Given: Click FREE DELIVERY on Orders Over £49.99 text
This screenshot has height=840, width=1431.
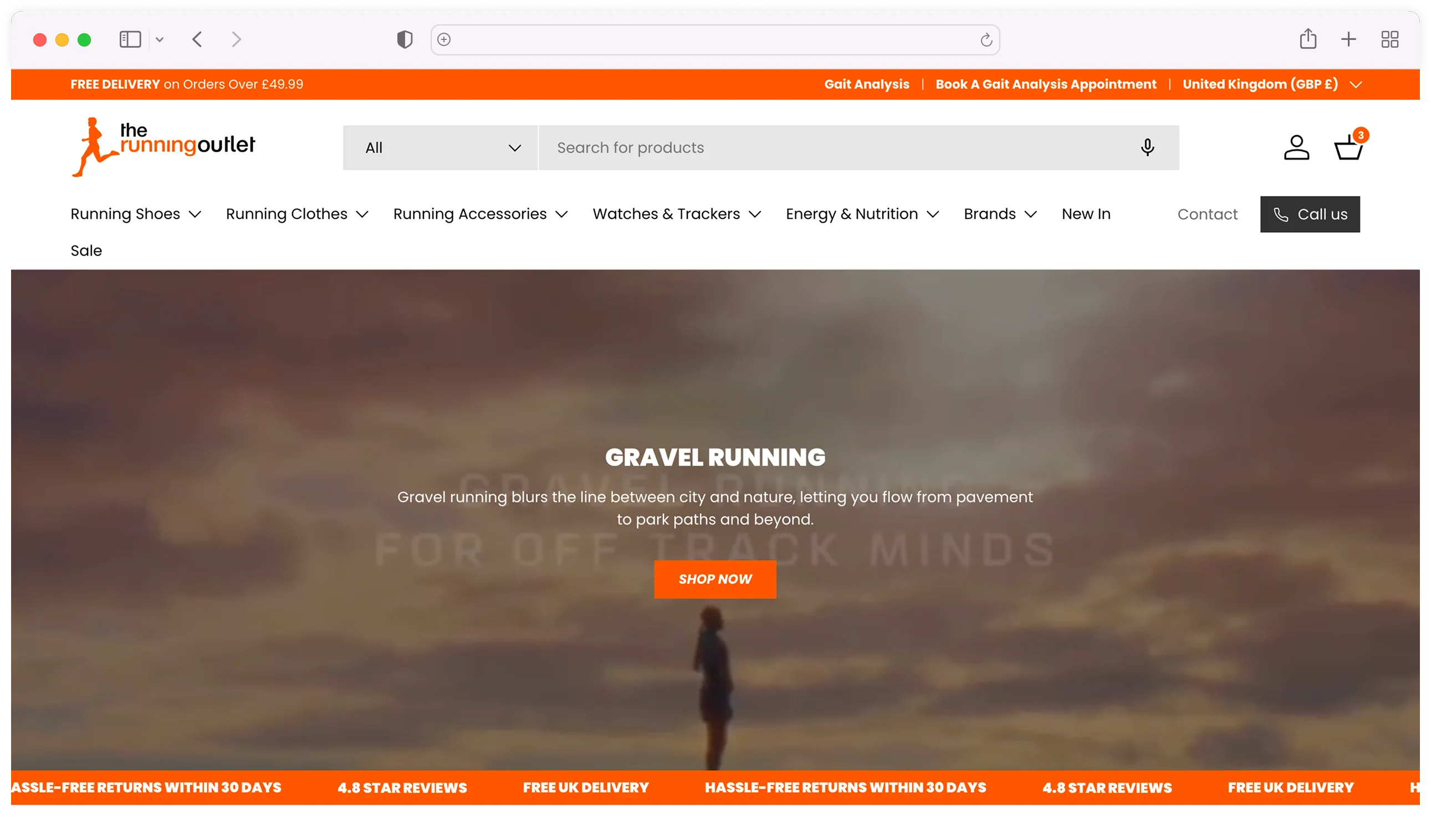Looking at the screenshot, I should click(187, 84).
